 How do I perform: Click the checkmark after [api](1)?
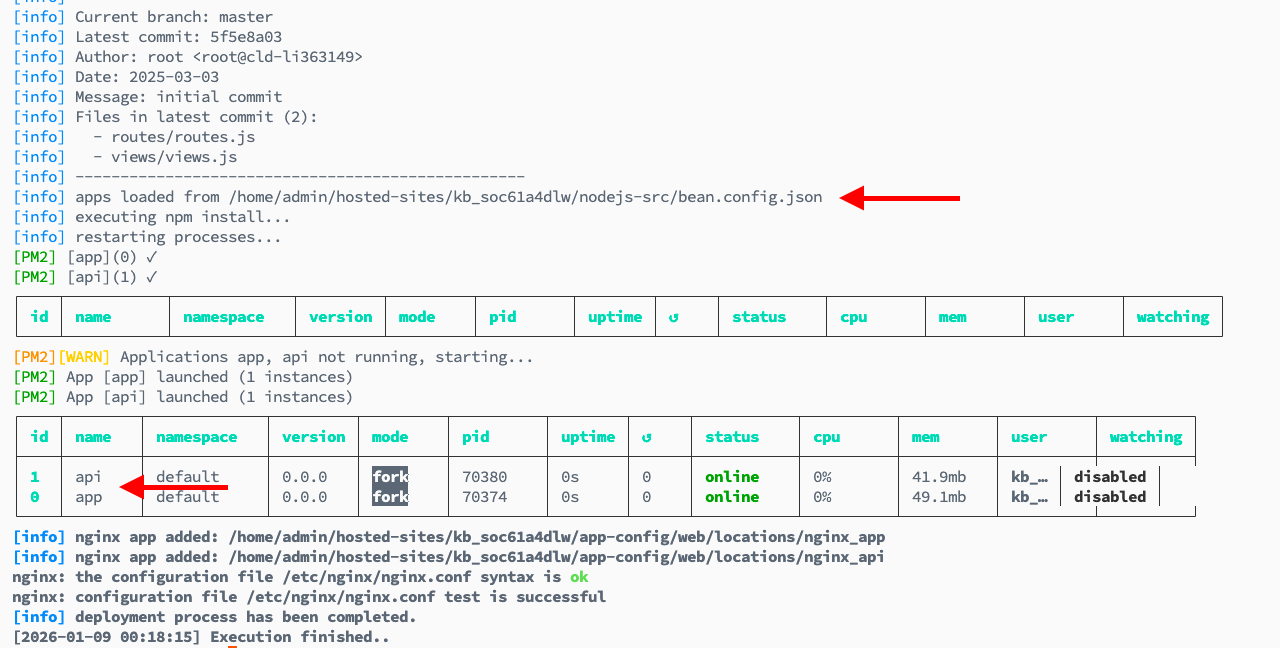(152, 277)
